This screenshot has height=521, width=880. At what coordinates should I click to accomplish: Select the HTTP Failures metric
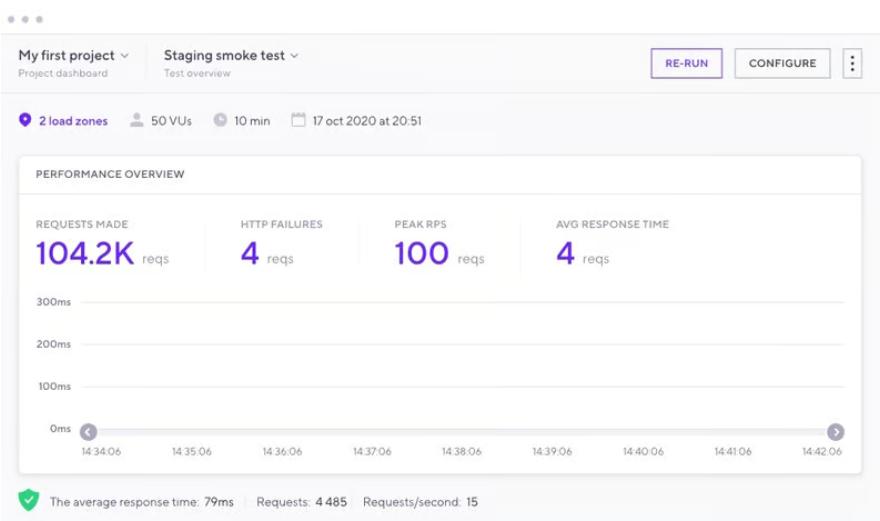point(250,254)
